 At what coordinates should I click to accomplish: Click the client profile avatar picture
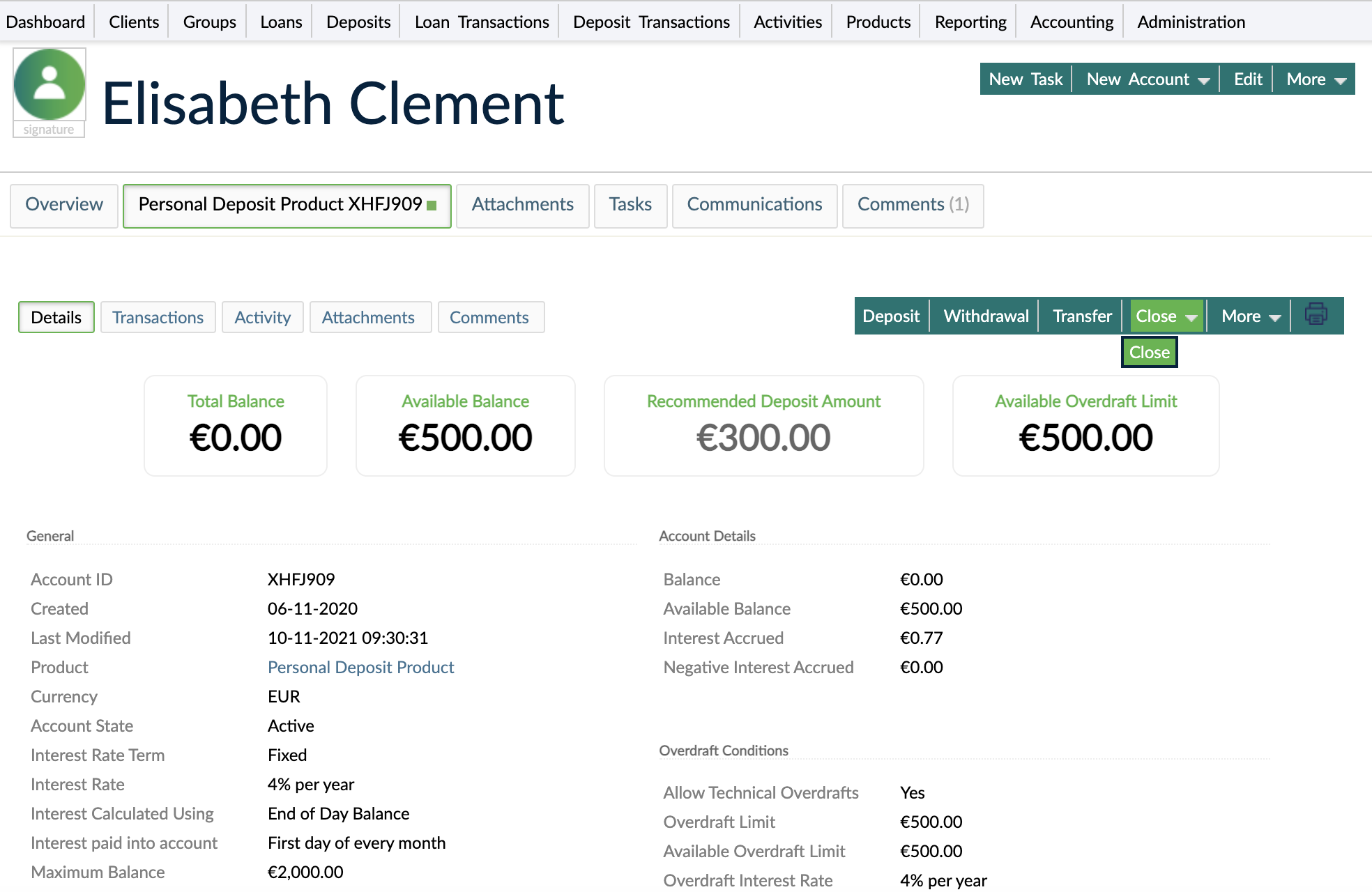pyautogui.click(x=49, y=85)
